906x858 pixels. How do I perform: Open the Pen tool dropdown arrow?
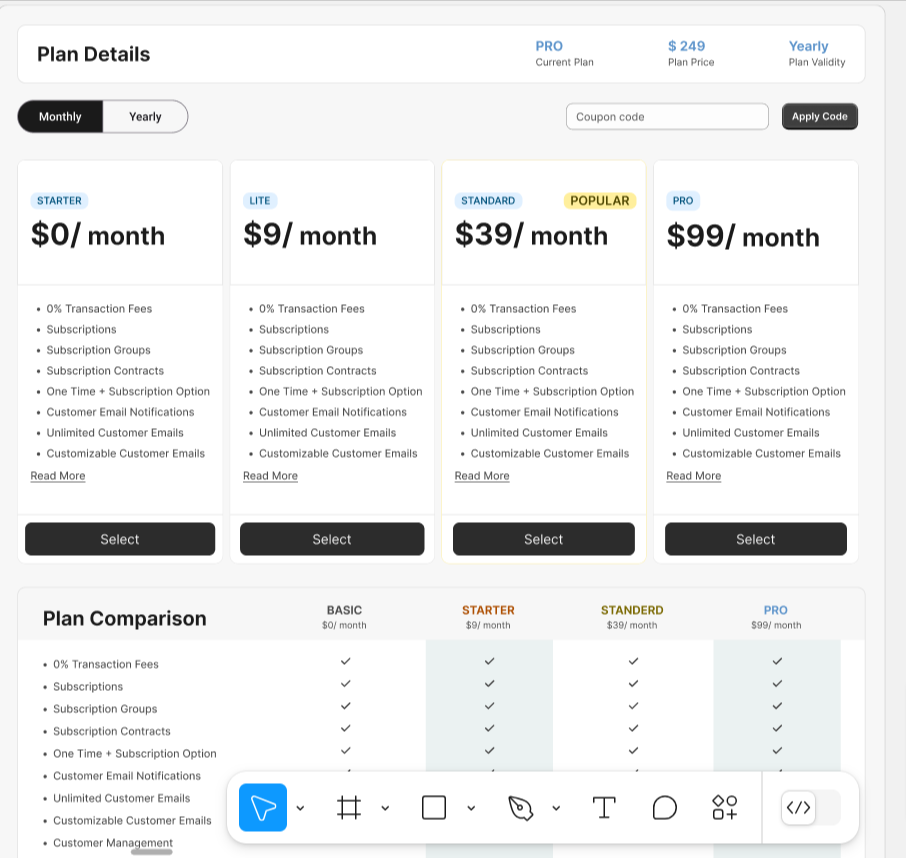coord(556,808)
